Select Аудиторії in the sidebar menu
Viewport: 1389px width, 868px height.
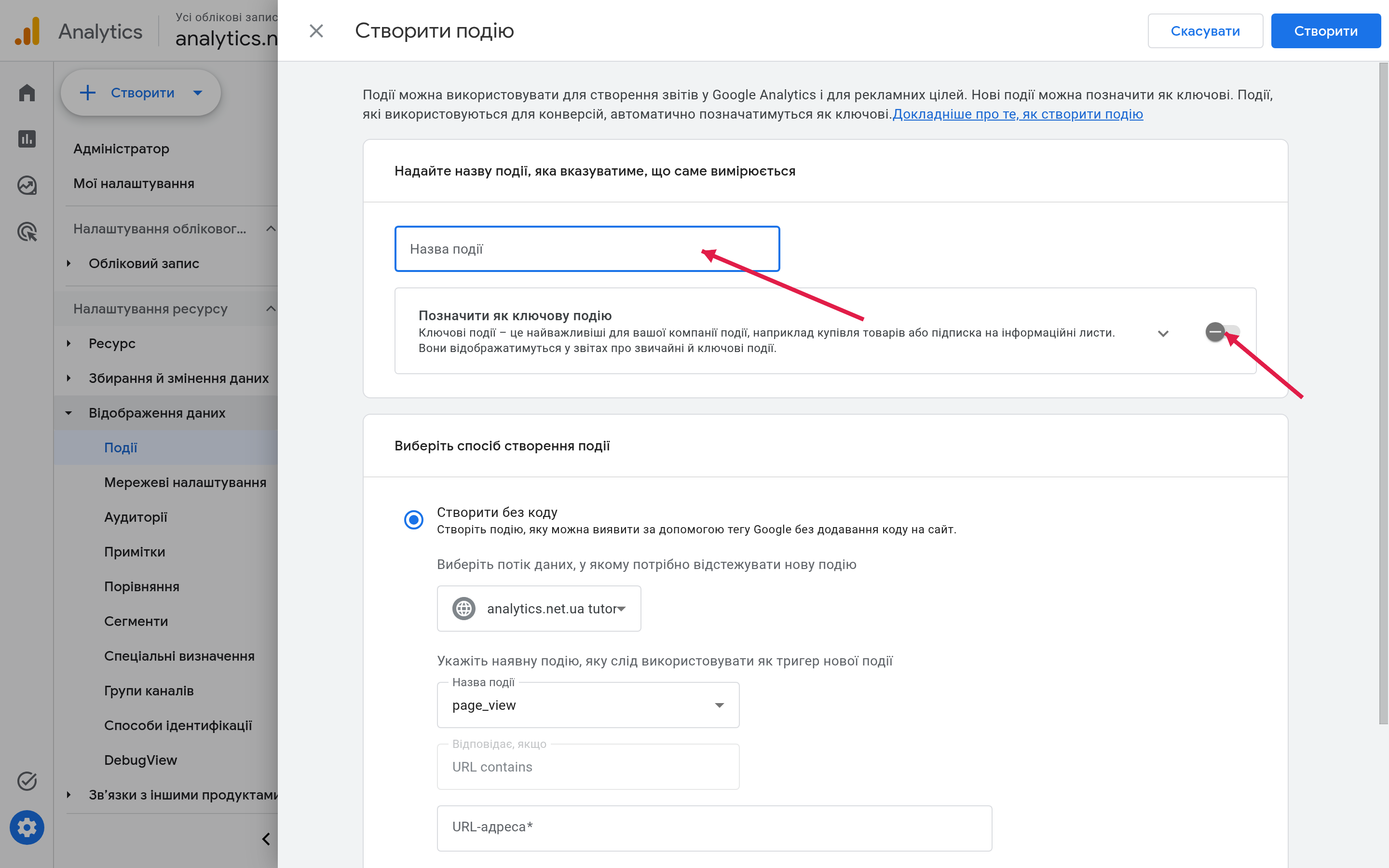(x=136, y=516)
